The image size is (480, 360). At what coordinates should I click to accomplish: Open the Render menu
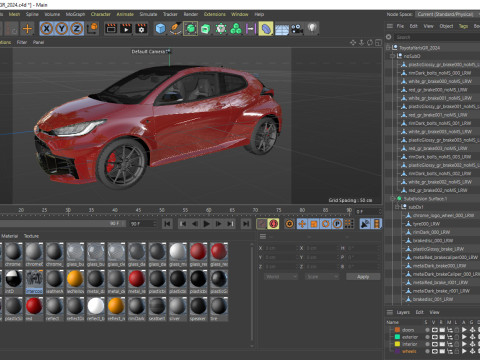point(191,14)
